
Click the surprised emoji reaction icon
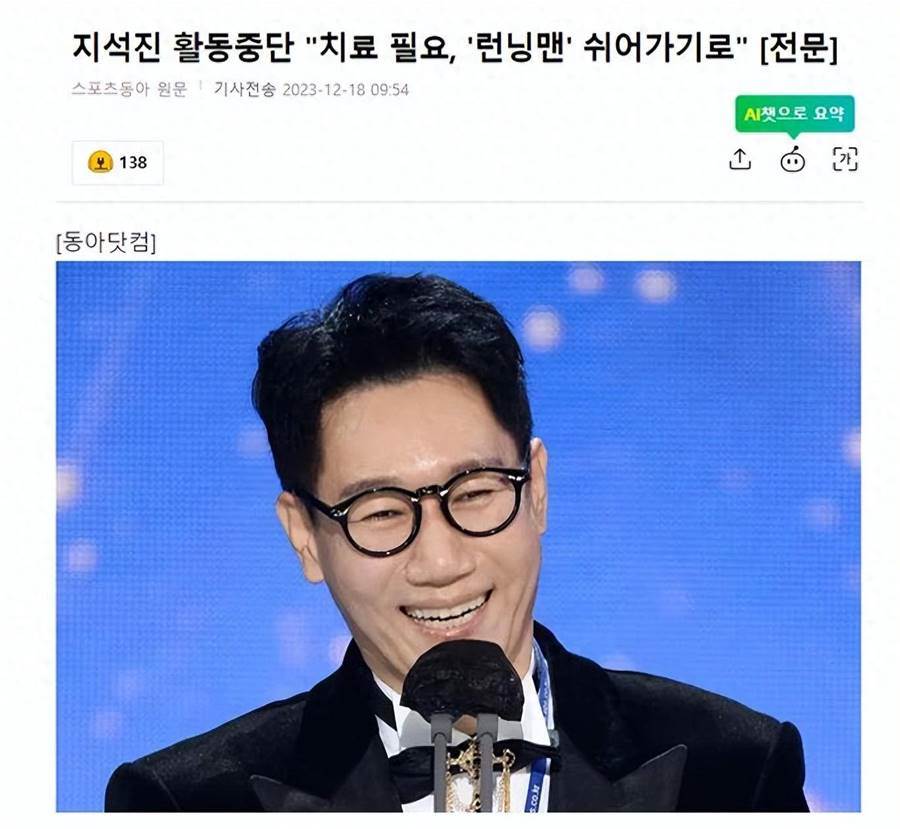100,162
